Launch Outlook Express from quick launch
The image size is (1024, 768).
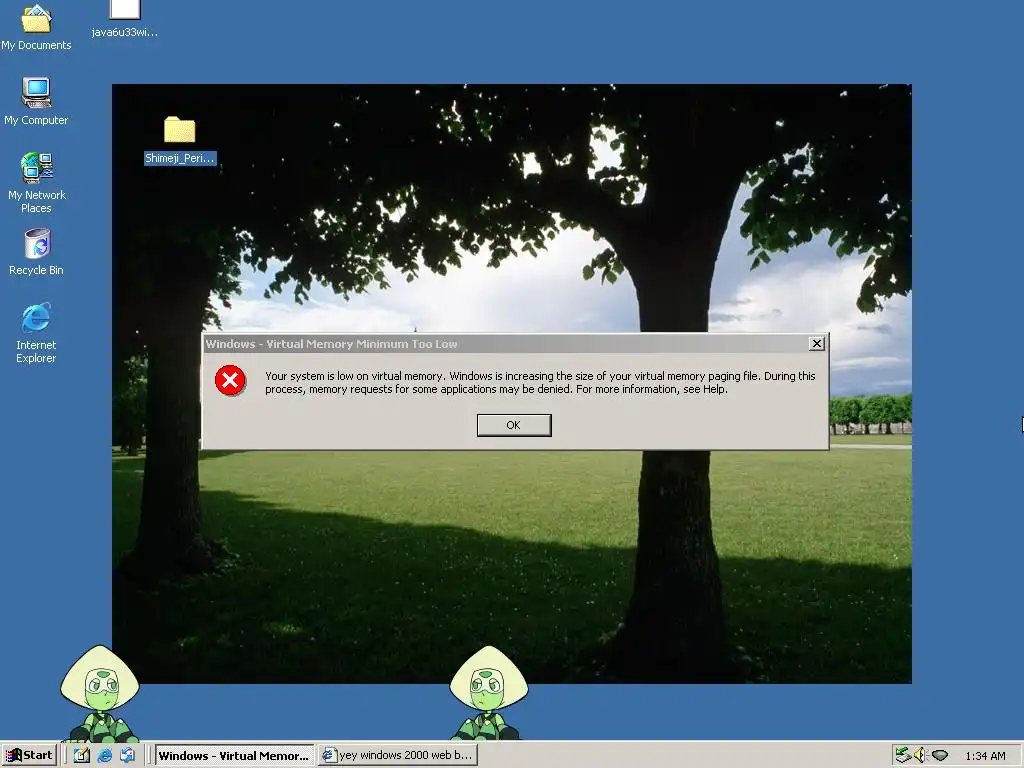pos(127,756)
